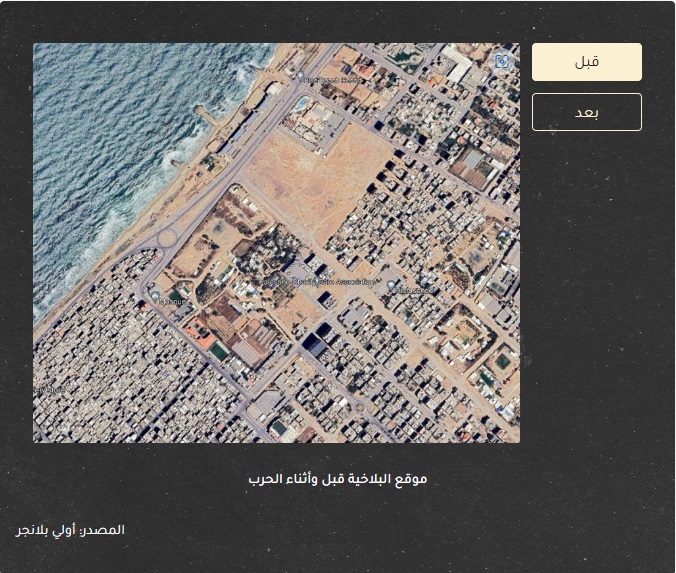Click the fullscreen icon on the satellite image
Image resolution: width=676 pixels, height=573 pixels.
click(502, 62)
